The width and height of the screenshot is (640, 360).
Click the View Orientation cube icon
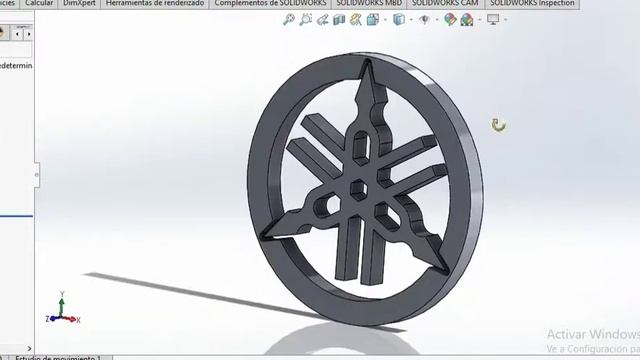[373, 19]
